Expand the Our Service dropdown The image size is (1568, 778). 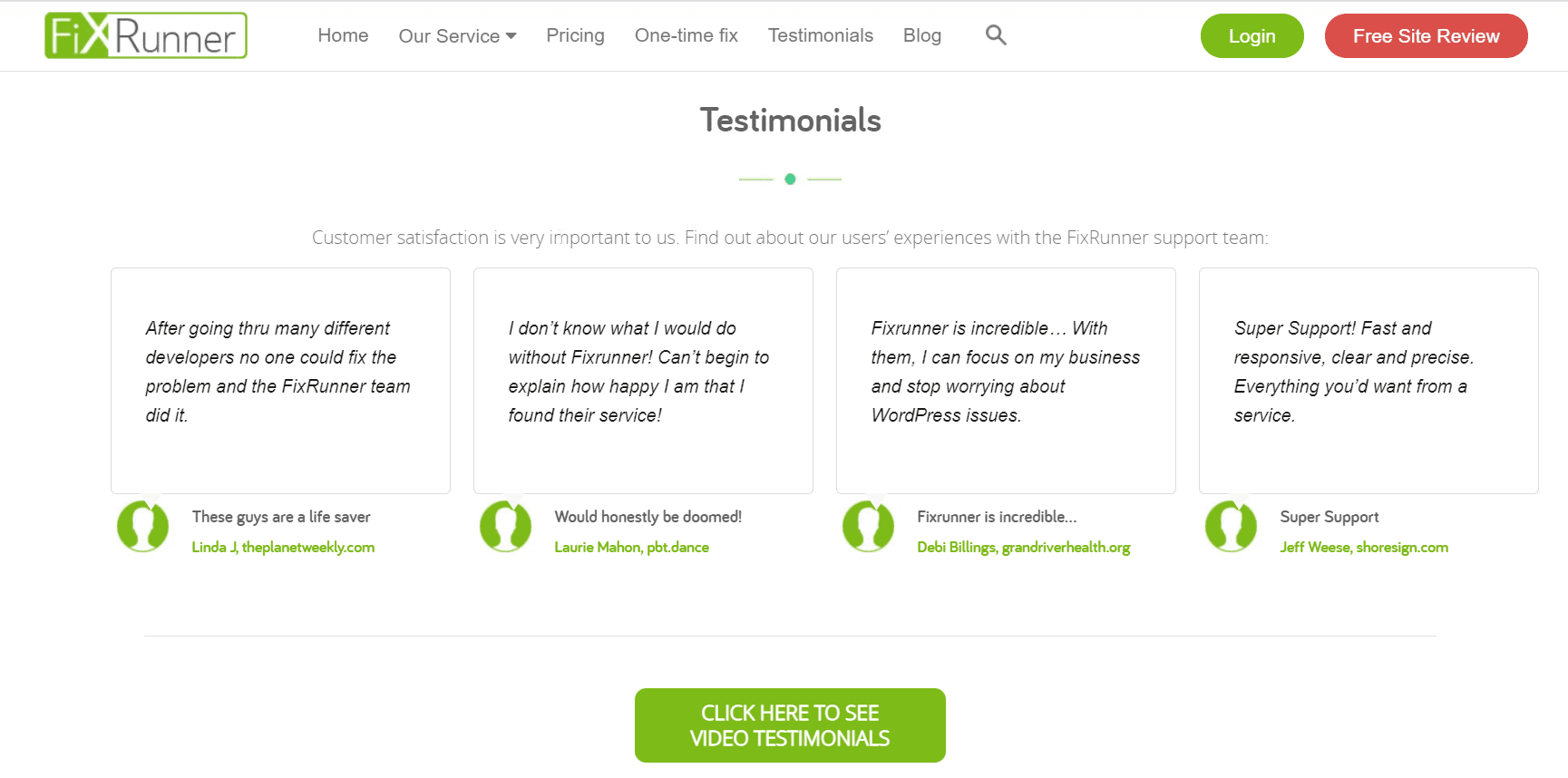tap(457, 36)
